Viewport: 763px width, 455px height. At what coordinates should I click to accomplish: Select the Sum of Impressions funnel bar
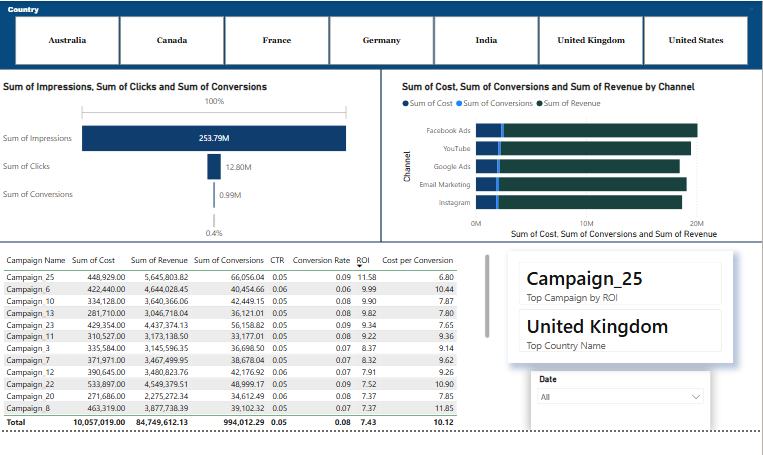point(214,138)
